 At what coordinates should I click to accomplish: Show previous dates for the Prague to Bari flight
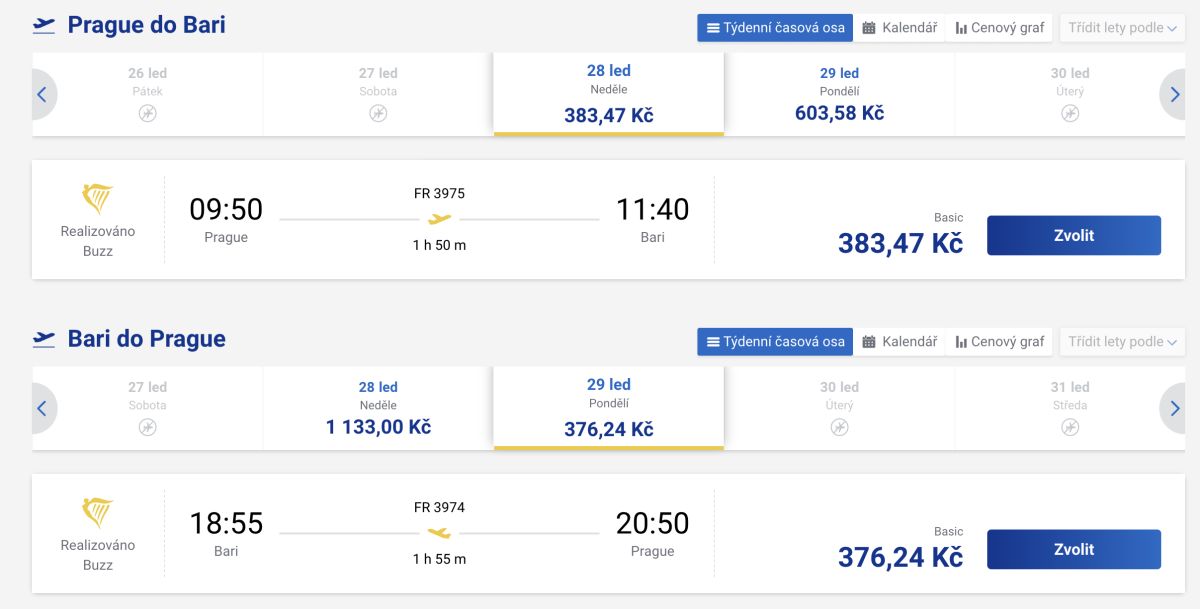[42, 95]
